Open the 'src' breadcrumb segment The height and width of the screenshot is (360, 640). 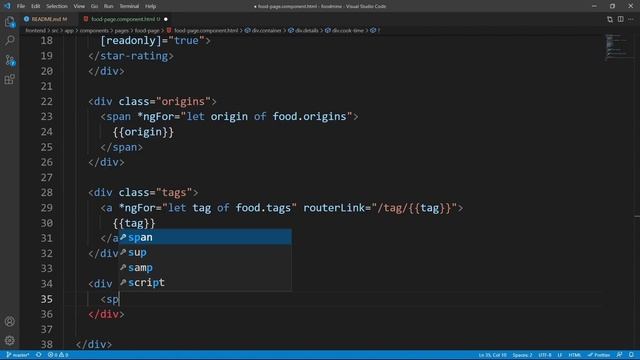pyautogui.click(x=55, y=31)
